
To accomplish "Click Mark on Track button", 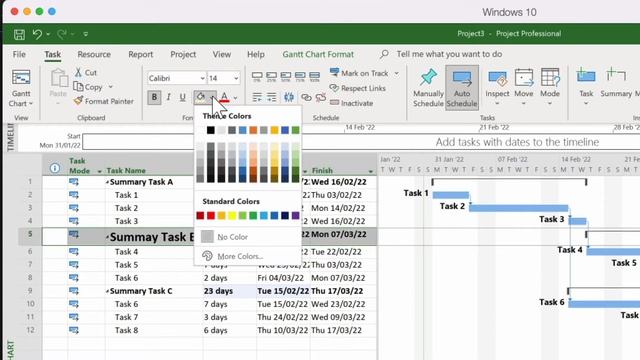I will click(360, 73).
